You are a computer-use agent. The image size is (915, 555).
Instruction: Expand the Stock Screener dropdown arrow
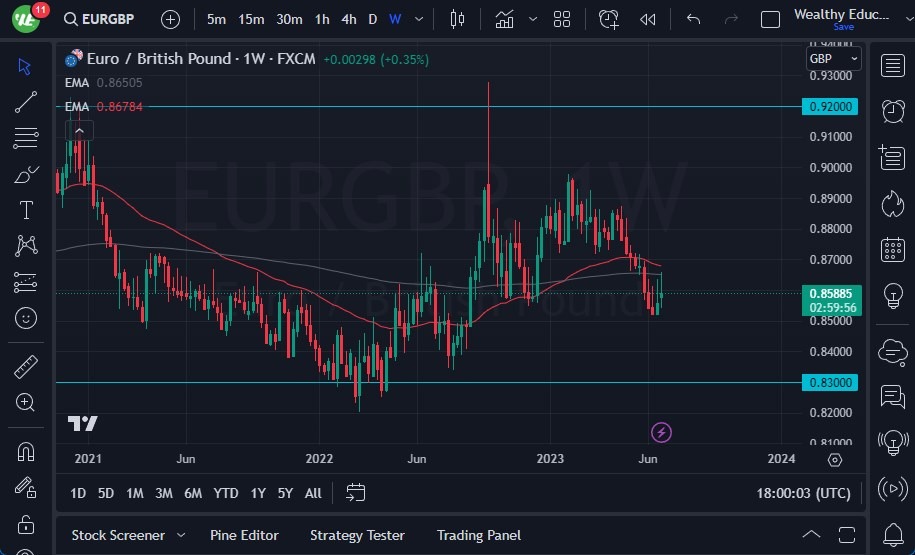tap(181, 535)
